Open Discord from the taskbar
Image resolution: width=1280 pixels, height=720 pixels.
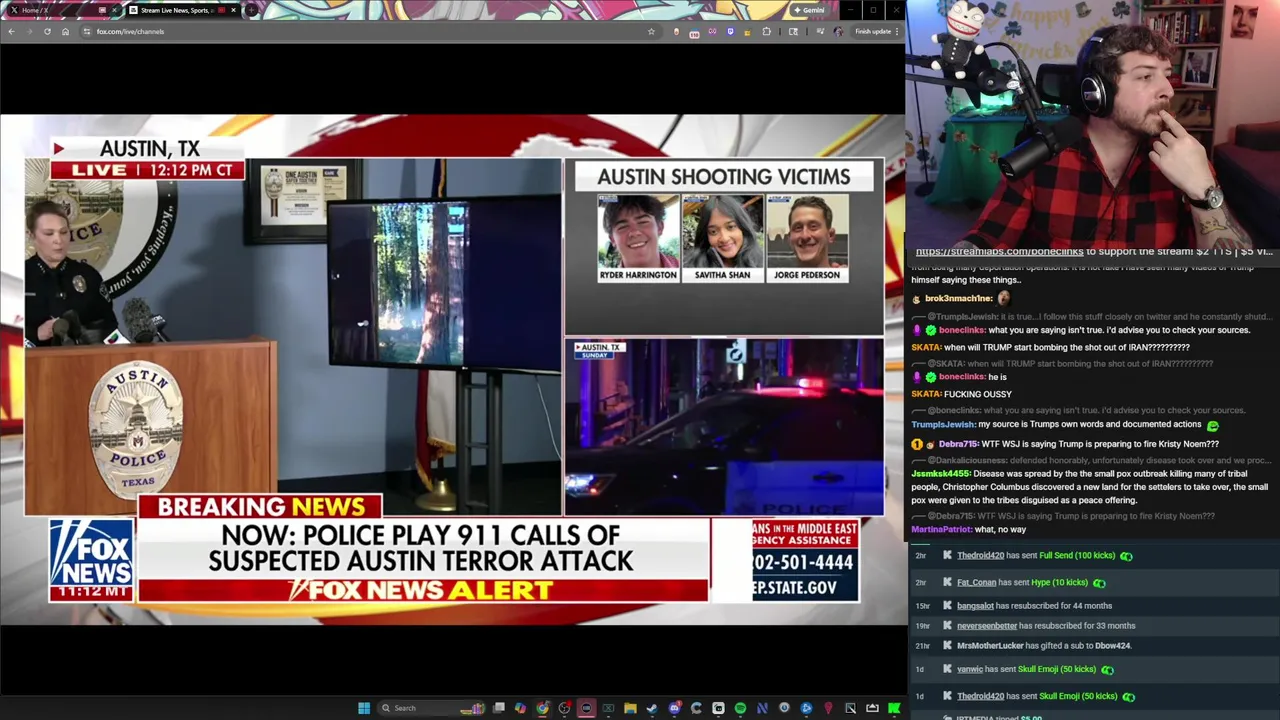tap(675, 708)
